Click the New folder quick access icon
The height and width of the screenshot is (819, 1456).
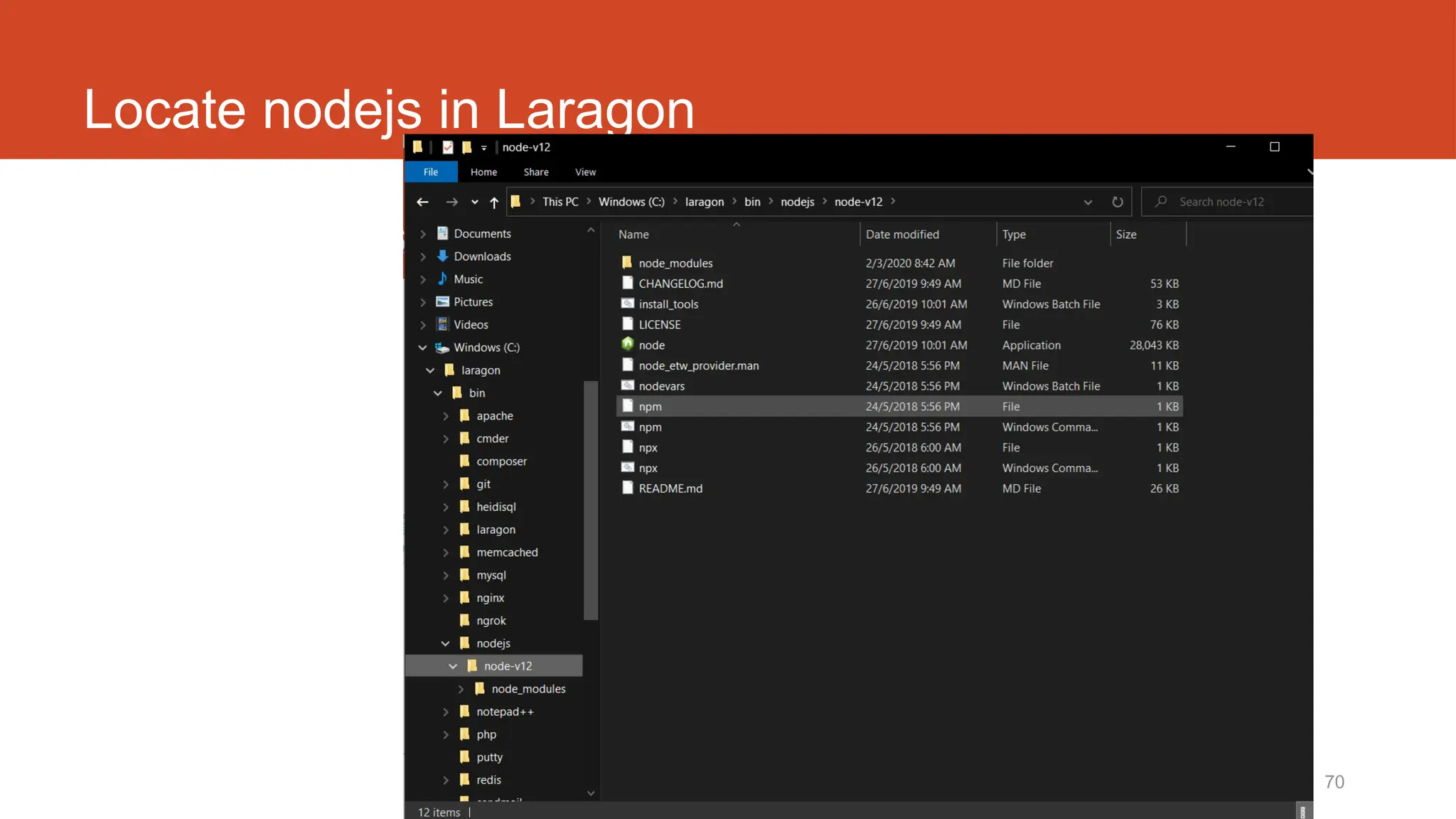467,147
